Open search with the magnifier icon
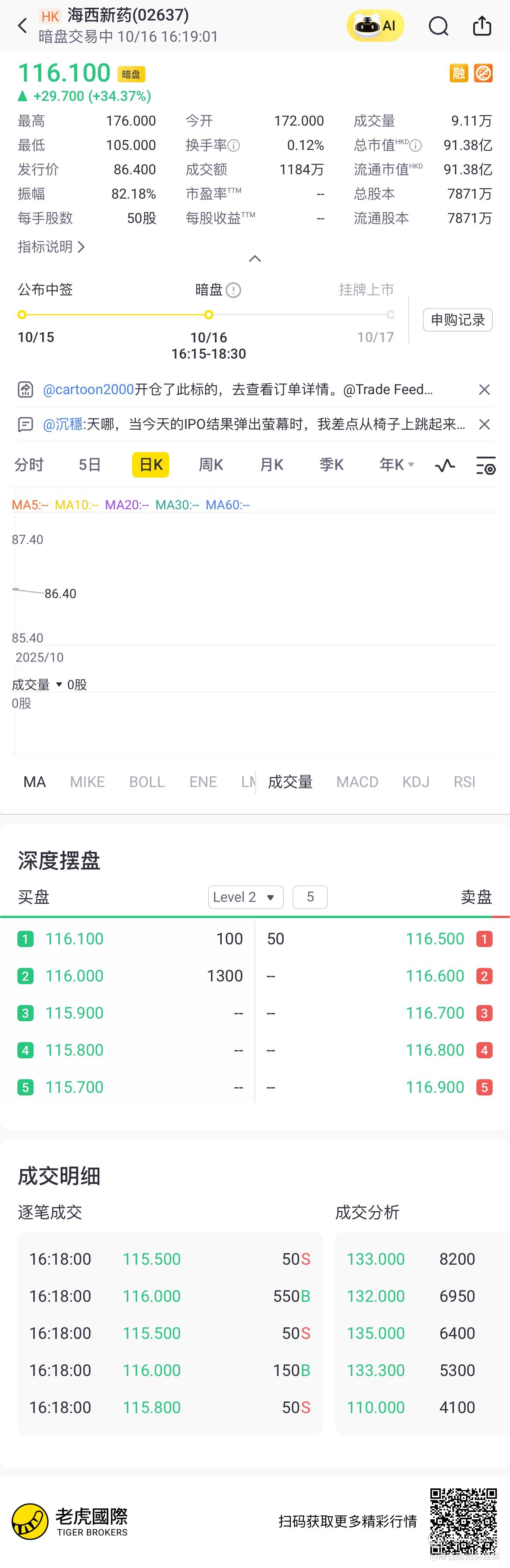This screenshot has height=1568, width=510. (438, 26)
